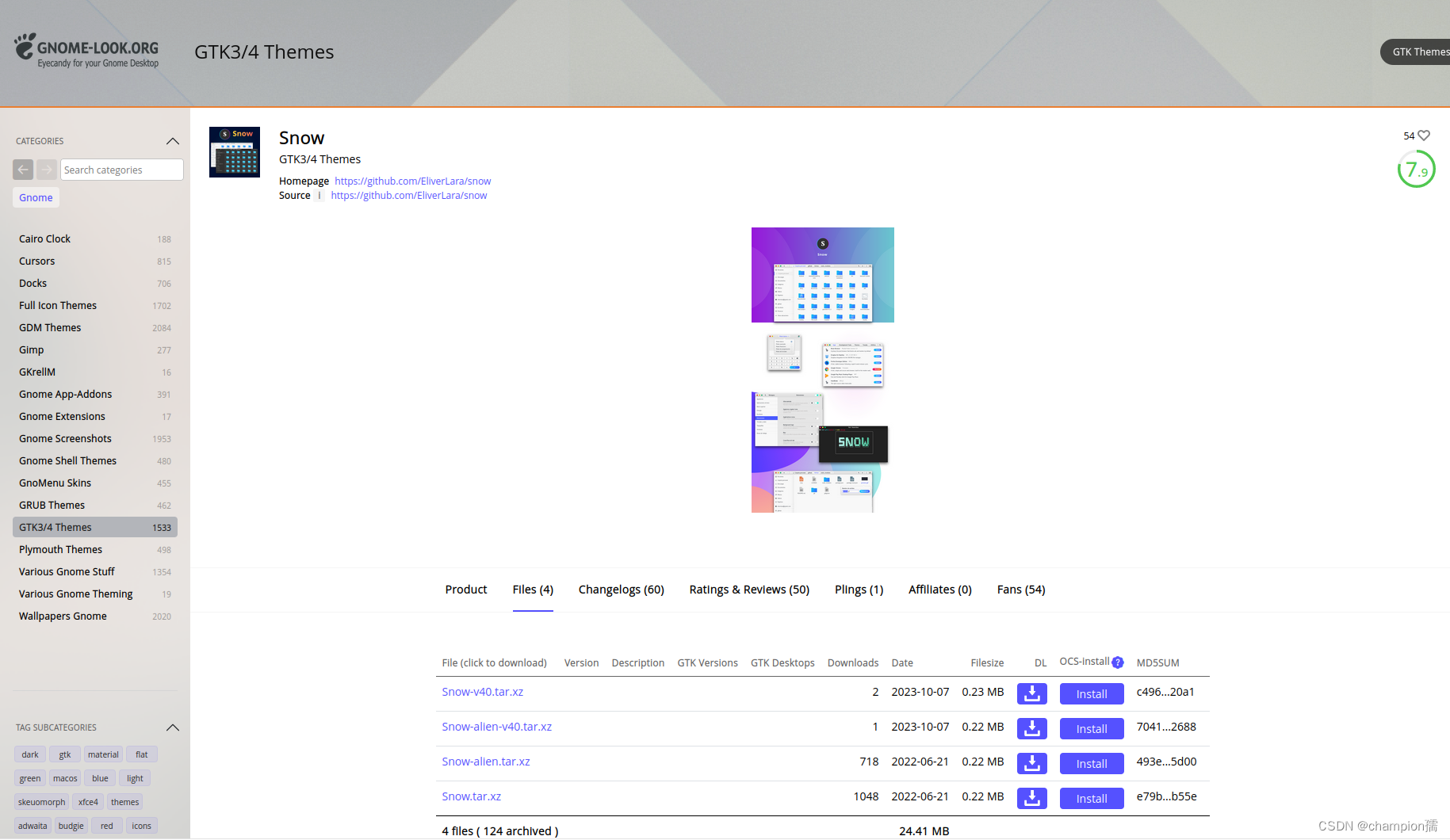This screenshot has height=840, width=1450.
Task: Select the GTK3/4 Themes category
Action: point(95,527)
